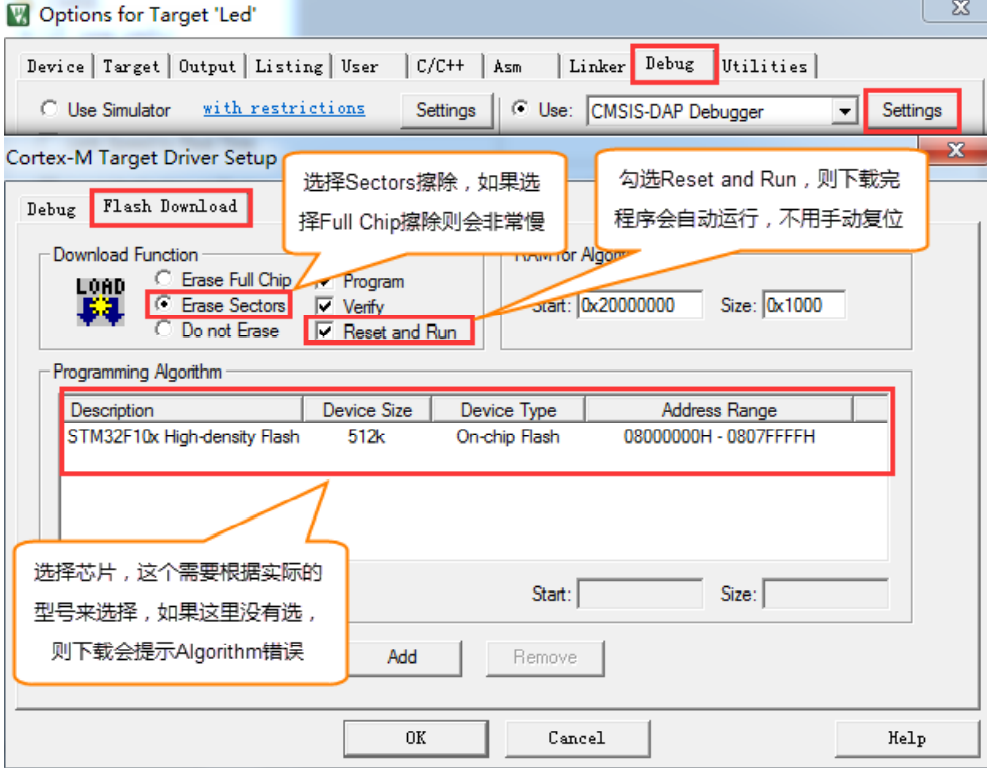The height and width of the screenshot is (768, 987).
Task: Click the Add algorithm button
Action: (x=403, y=657)
